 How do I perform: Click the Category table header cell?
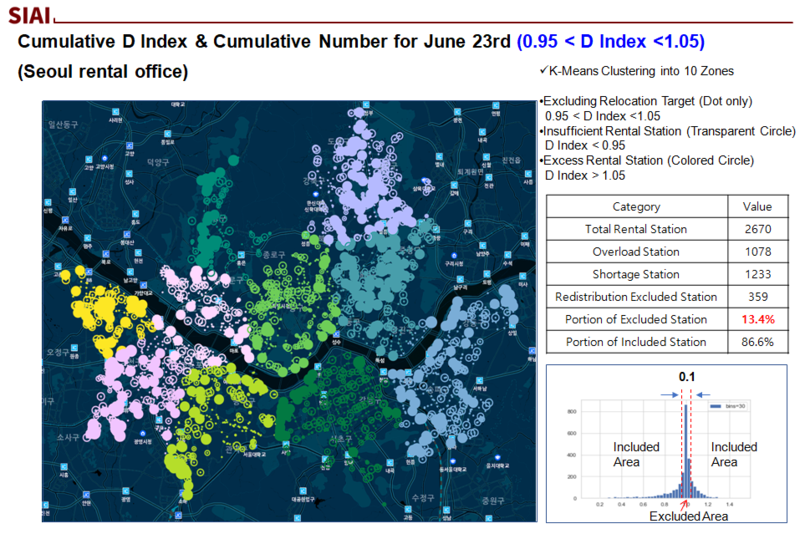(635, 207)
